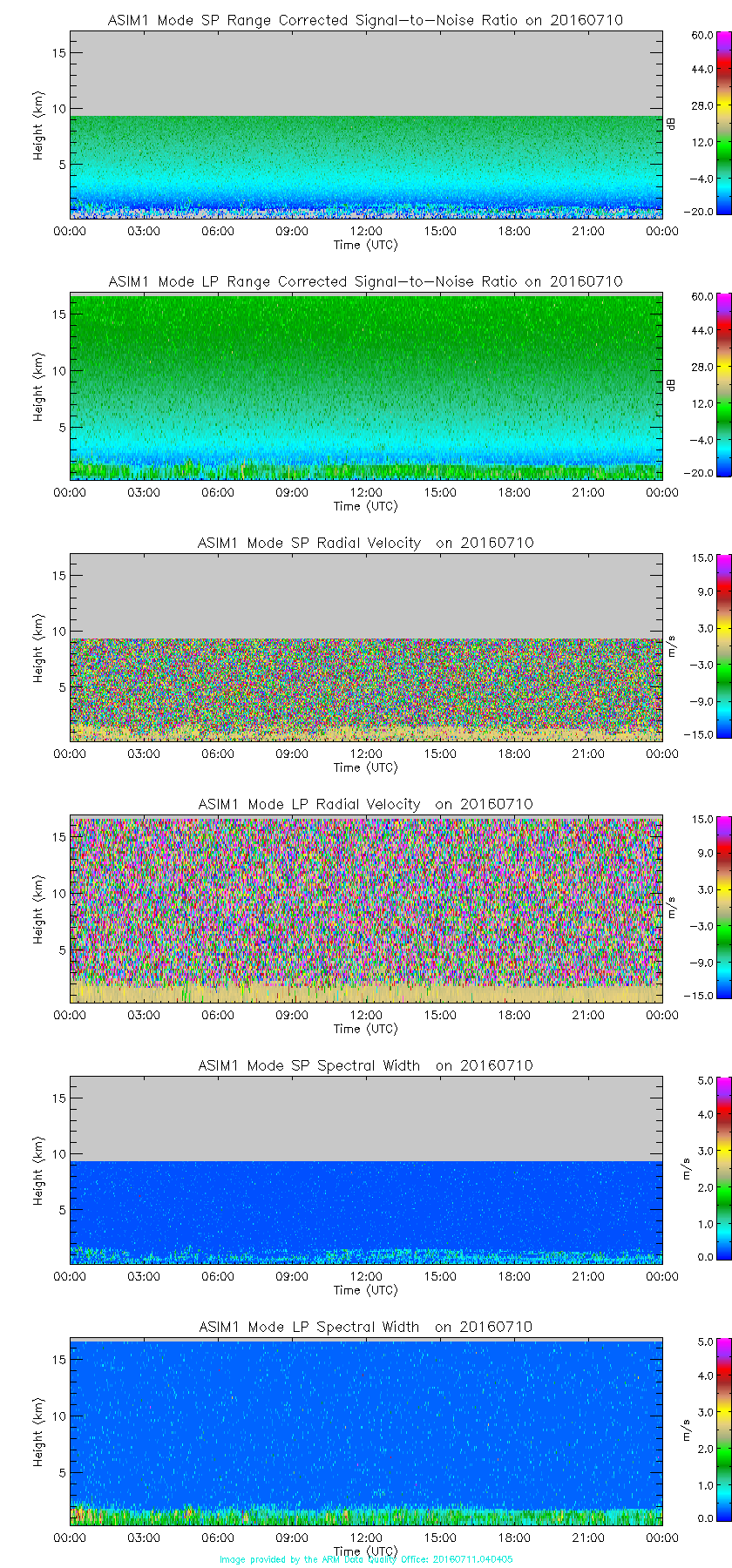The height and width of the screenshot is (1568, 732).
Task: Click the 12:00 tick label under SP Spectral Width plot
Action: click(366, 1276)
